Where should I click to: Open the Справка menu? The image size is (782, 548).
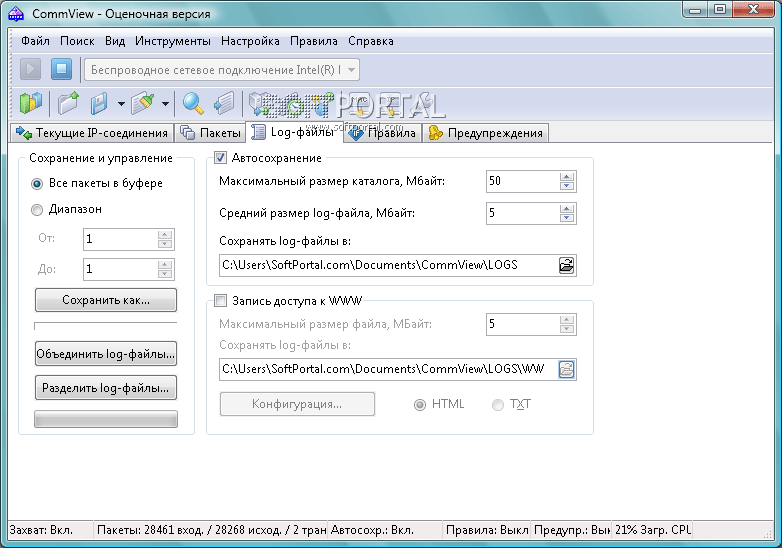371,41
